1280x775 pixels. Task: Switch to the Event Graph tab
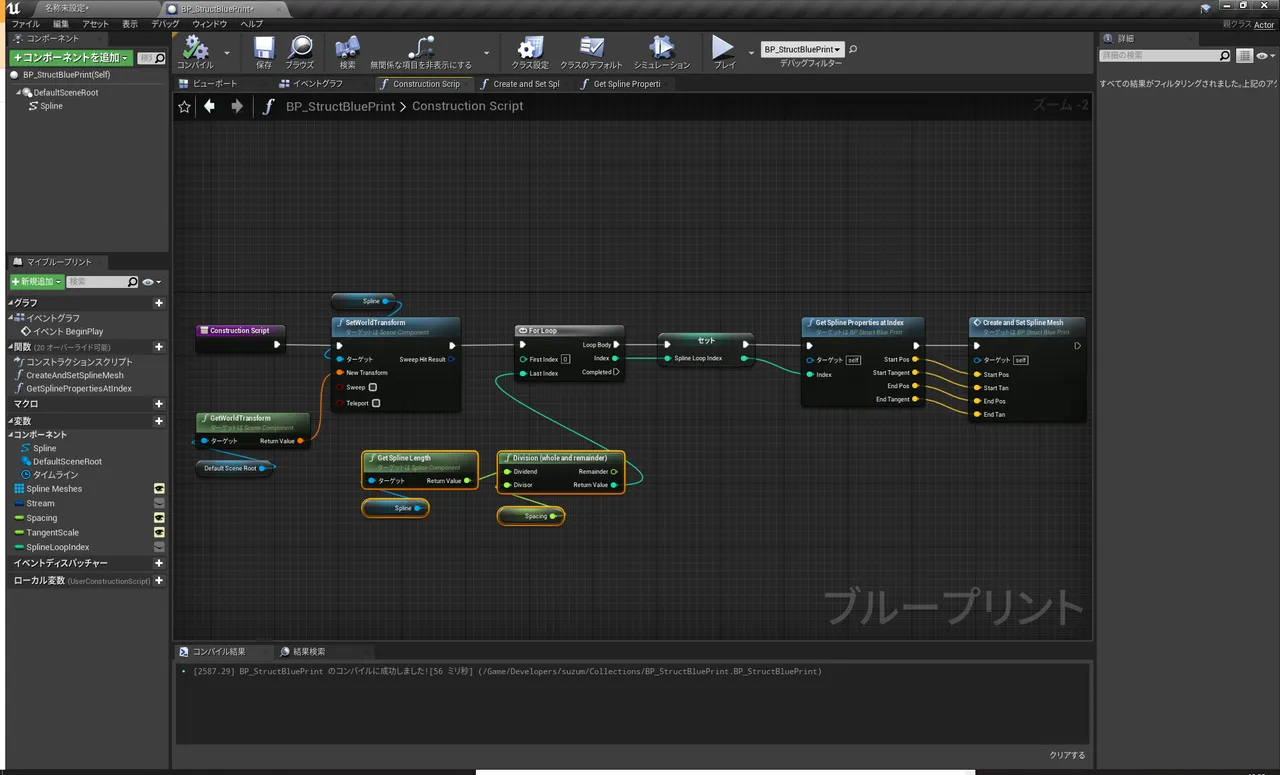tap(317, 84)
